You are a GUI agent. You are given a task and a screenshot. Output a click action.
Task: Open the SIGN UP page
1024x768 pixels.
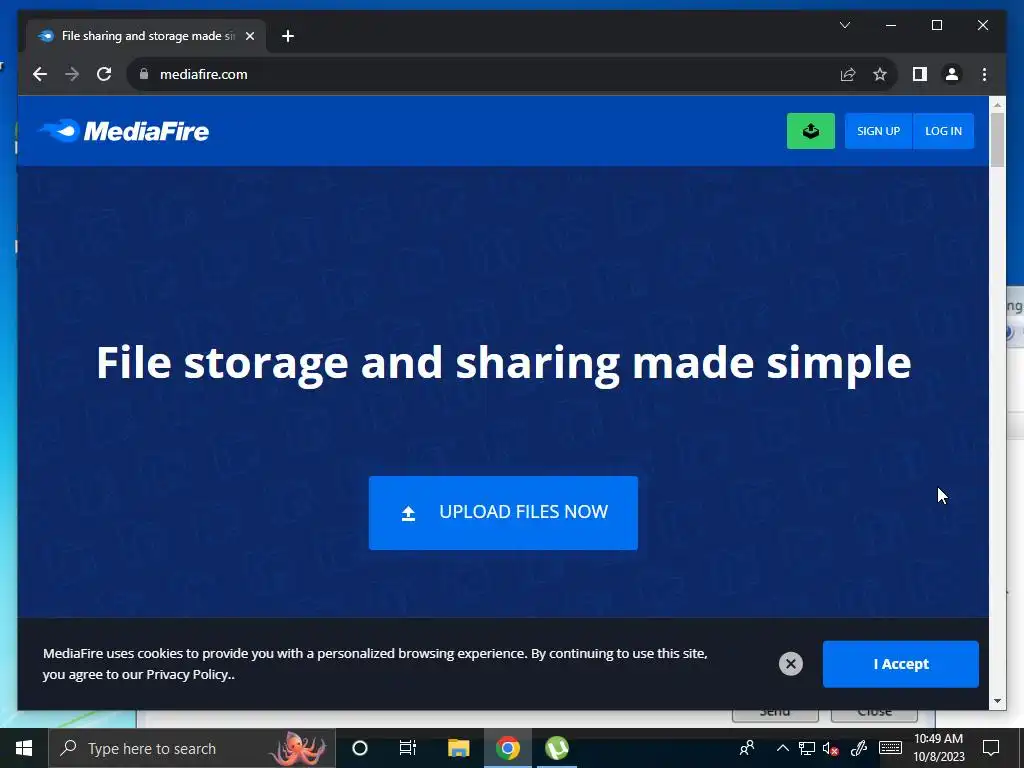(878, 131)
